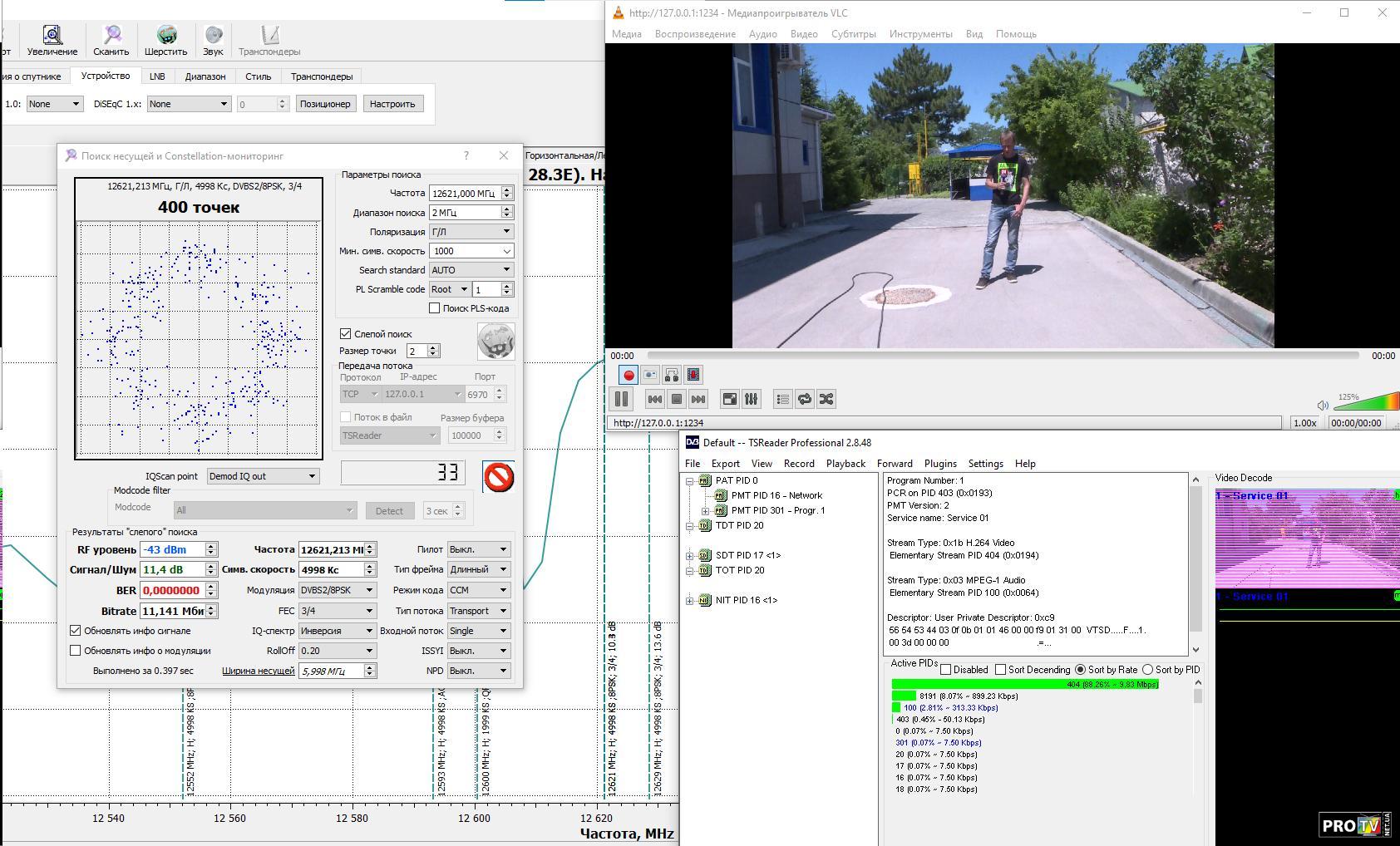The height and width of the screenshot is (846, 1400).
Task: Click the Звук toolbar icon
Action: 213,40
